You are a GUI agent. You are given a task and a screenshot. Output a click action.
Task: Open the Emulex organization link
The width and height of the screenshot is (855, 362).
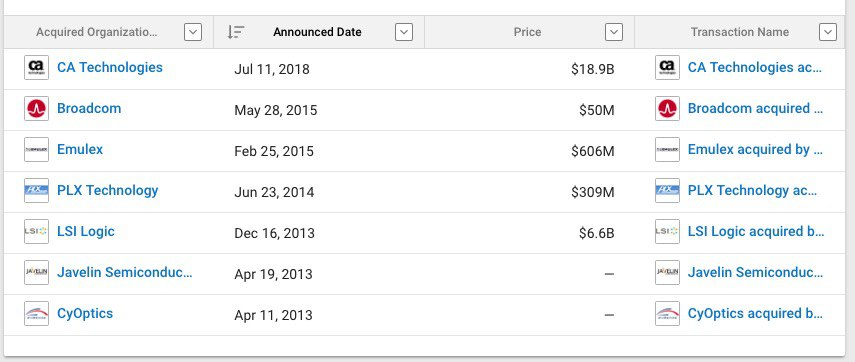click(80, 149)
